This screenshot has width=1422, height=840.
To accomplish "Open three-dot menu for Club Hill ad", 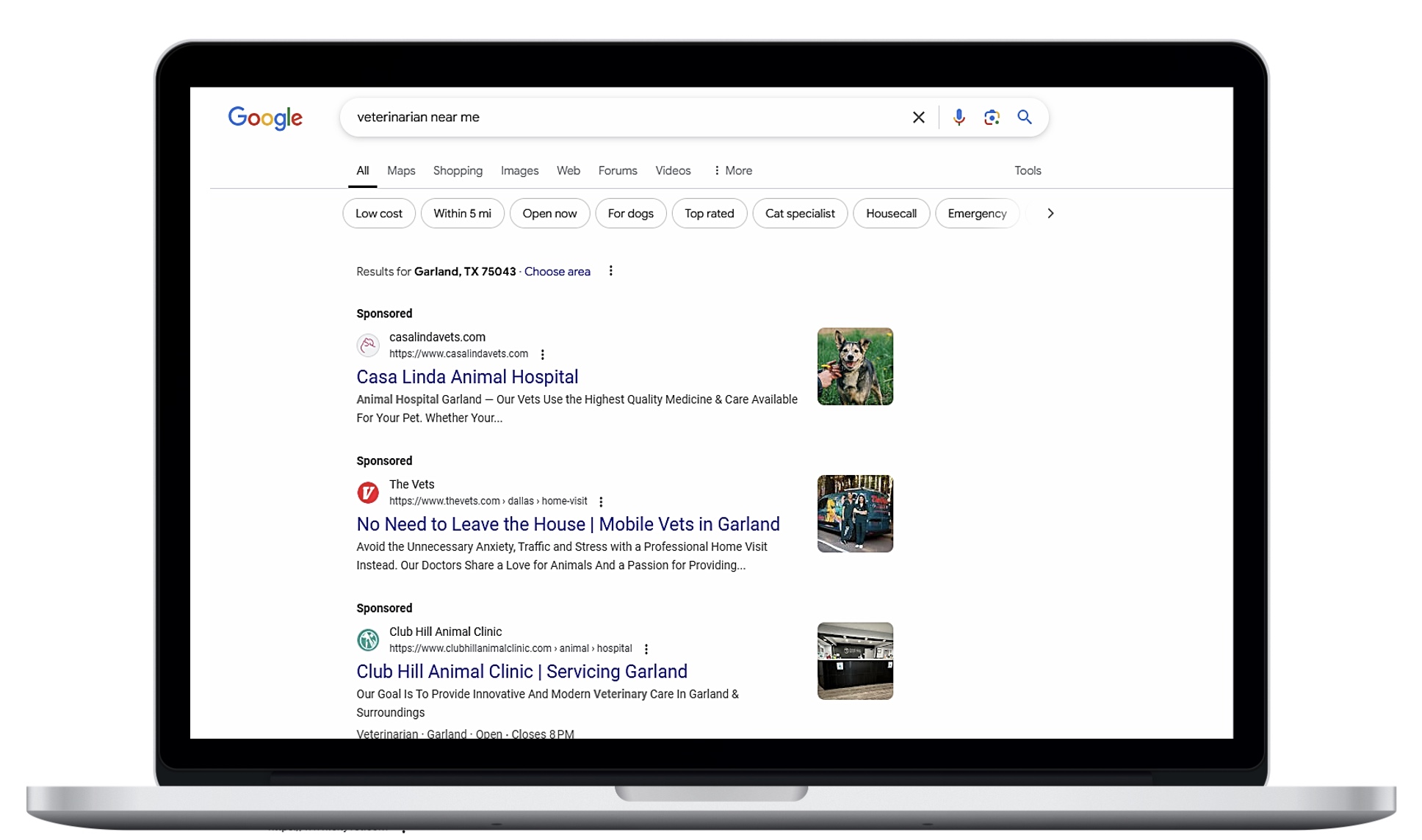I will 646,649.
